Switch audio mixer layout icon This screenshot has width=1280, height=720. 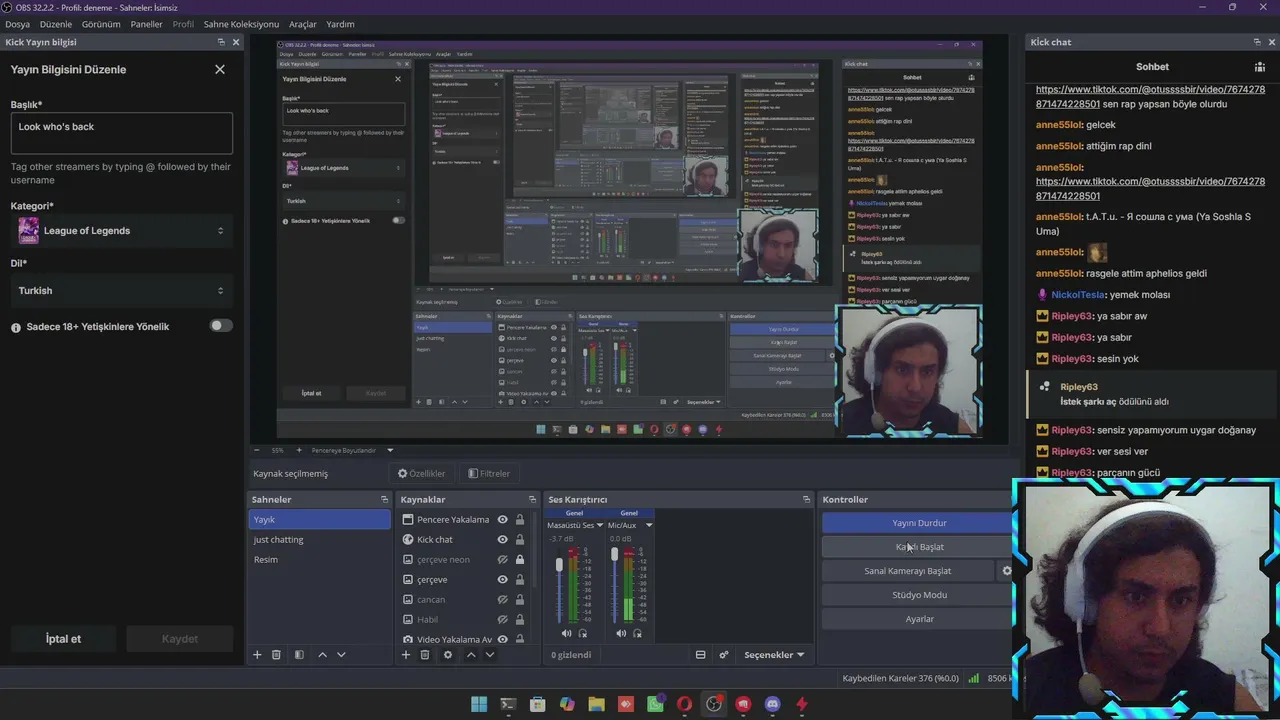click(x=701, y=655)
